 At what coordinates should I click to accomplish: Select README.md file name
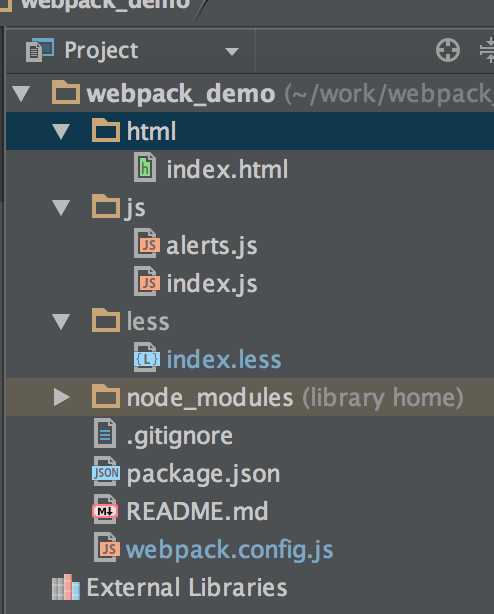(197, 511)
